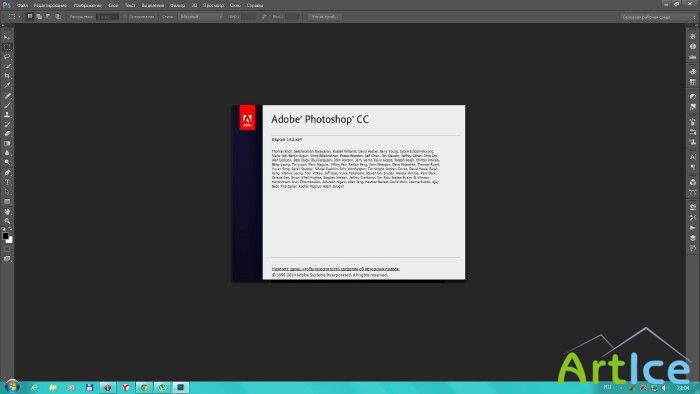Open the Фильтр menu

coord(177,5)
